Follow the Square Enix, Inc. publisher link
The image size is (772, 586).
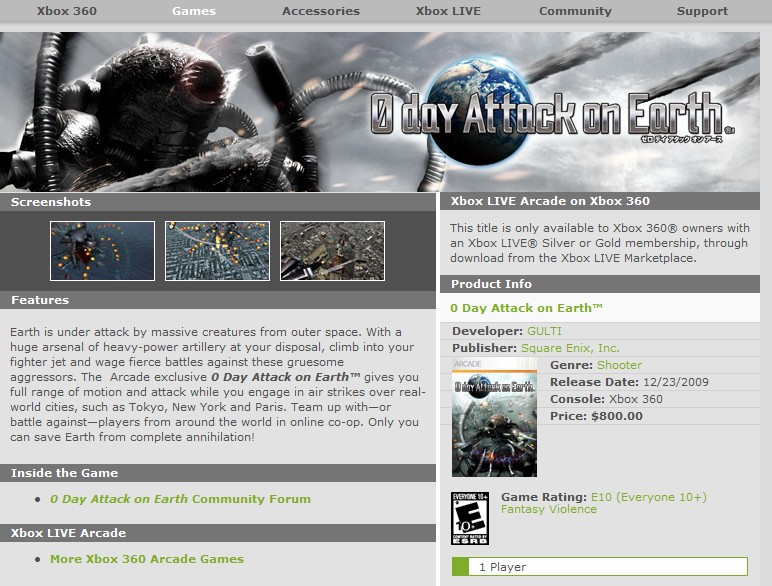coord(570,348)
